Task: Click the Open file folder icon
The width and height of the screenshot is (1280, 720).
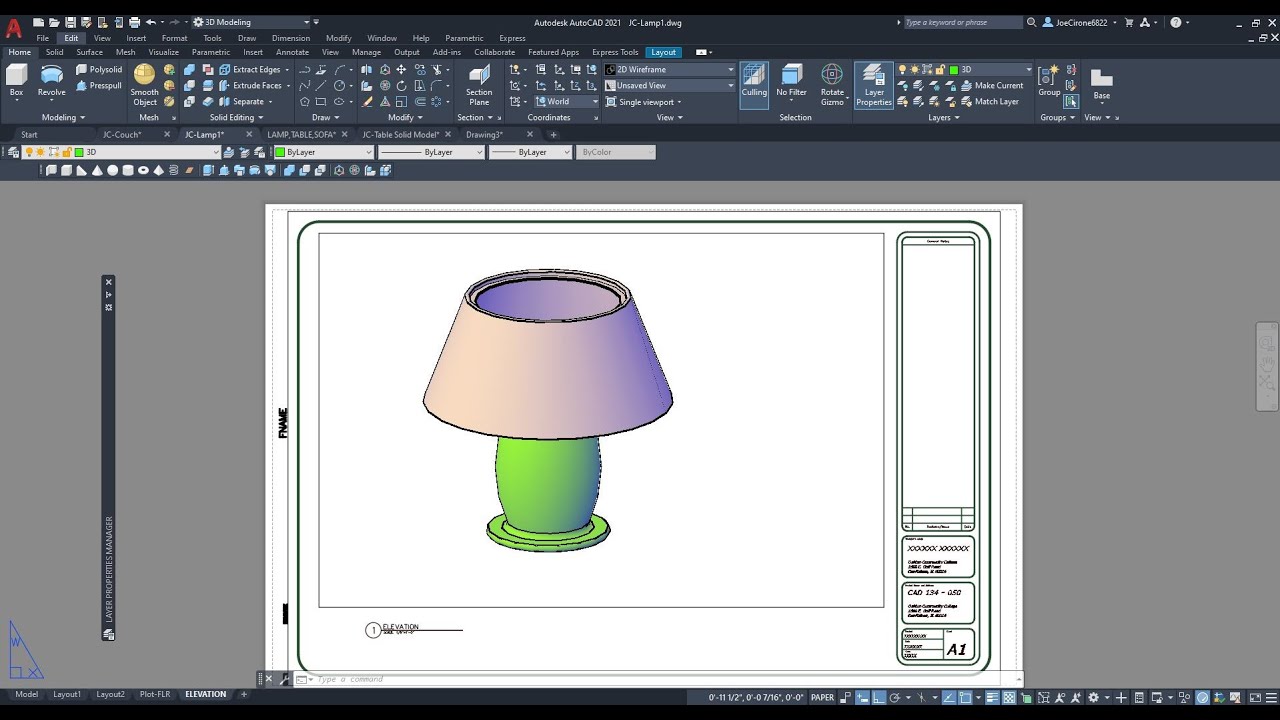Action: 54,22
